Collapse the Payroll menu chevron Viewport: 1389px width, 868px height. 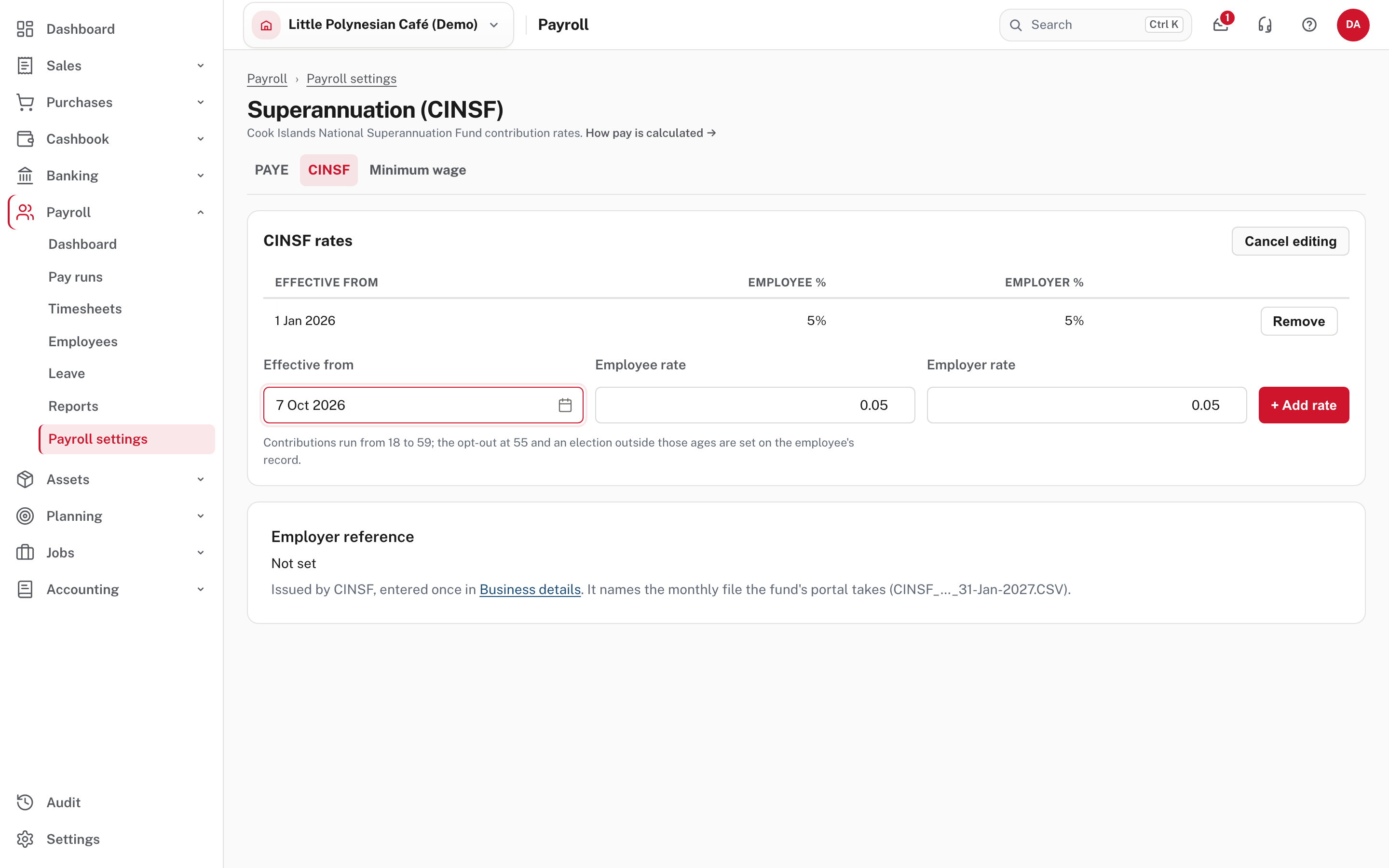click(x=201, y=212)
